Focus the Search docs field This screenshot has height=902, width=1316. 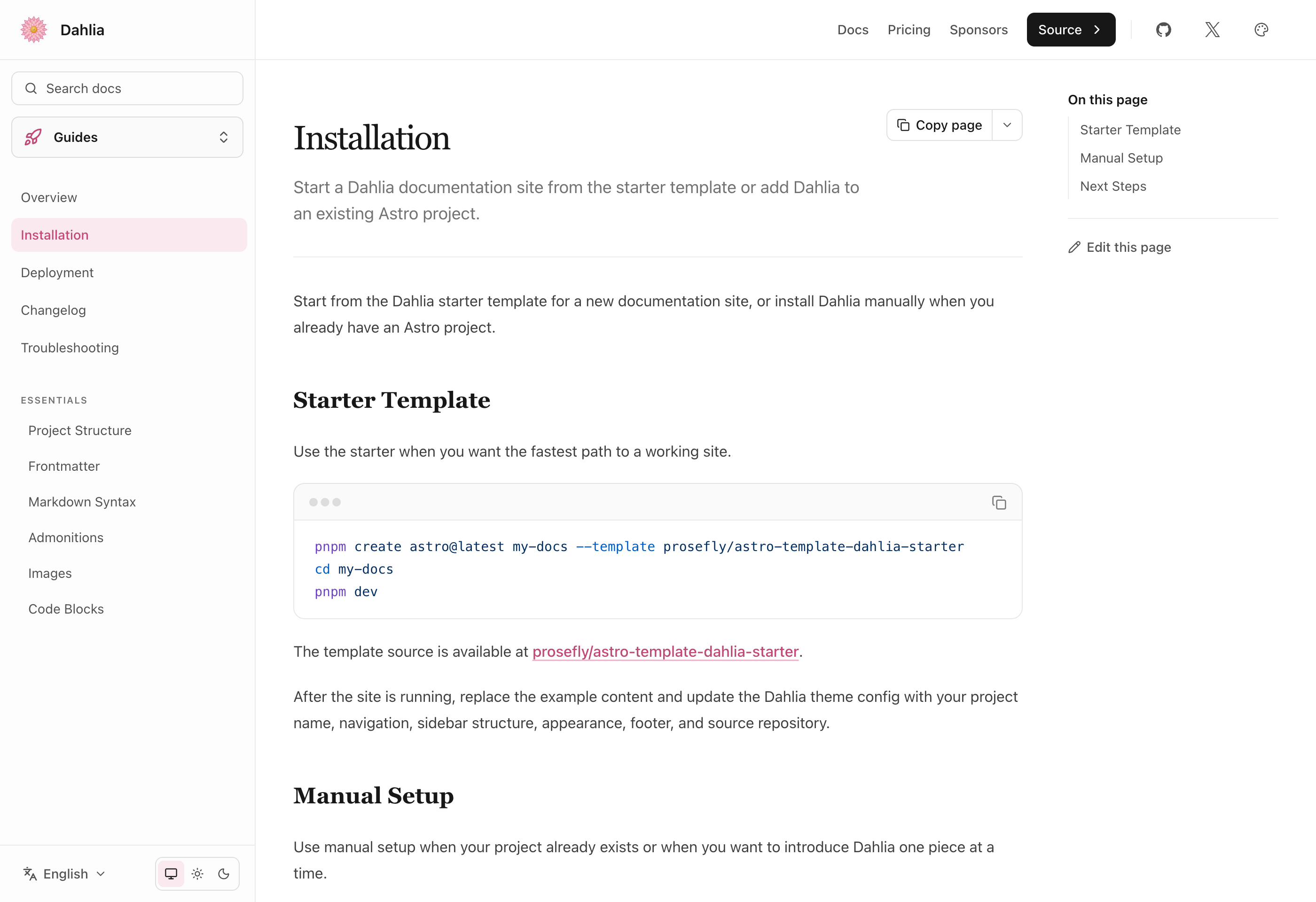[127, 88]
